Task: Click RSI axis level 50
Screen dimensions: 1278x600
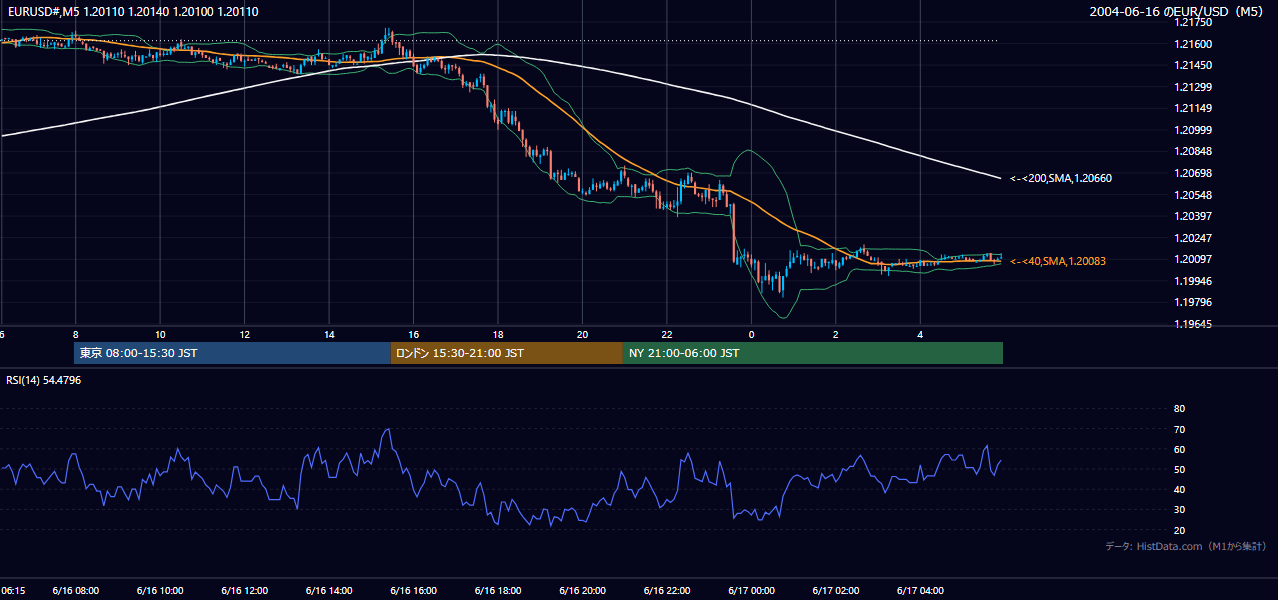Action: coord(1179,469)
